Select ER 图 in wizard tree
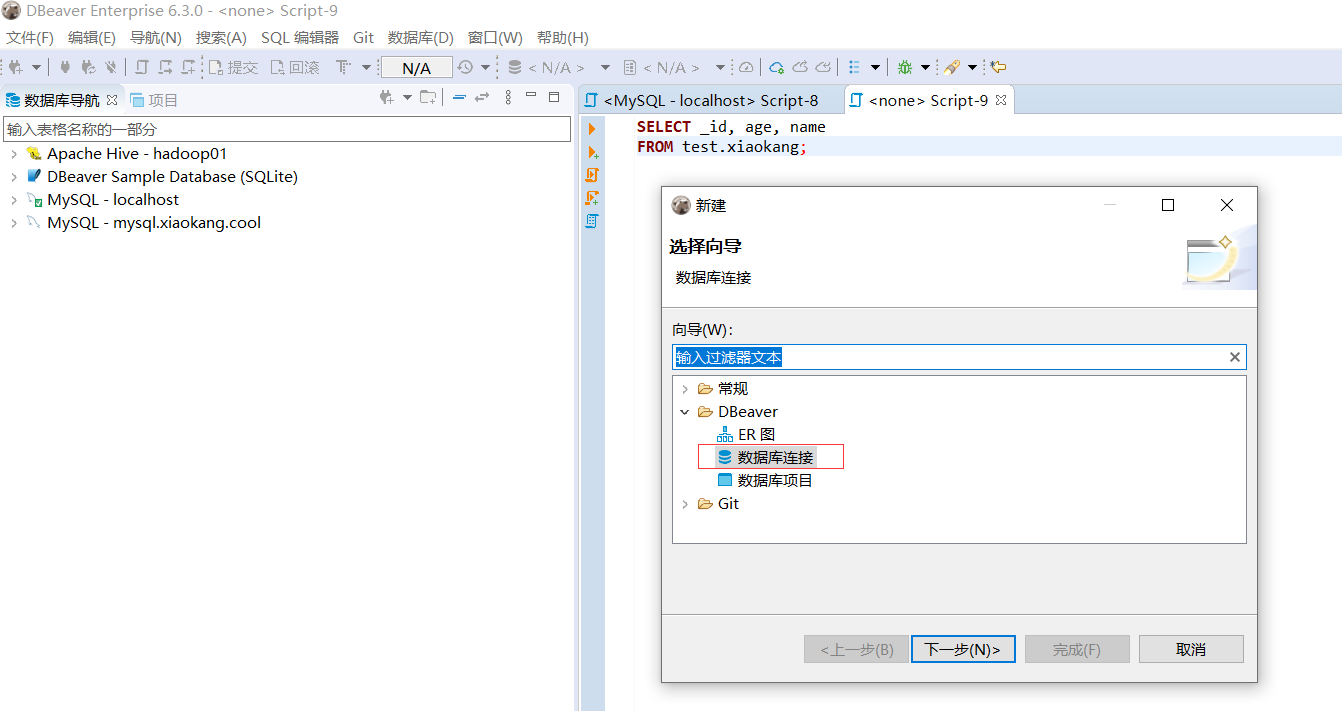The width and height of the screenshot is (1342, 711). [x=746, y=435]
